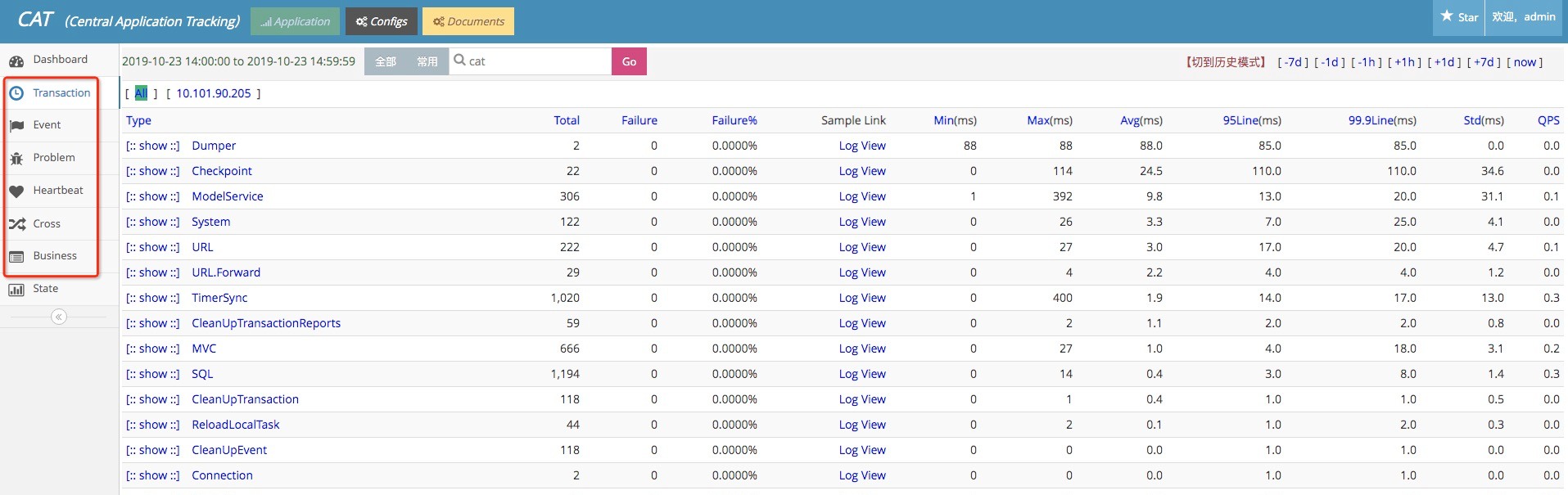The image size is (1568, 495).
Task: Click the CAT Central Application Tracking title
Action: click(x=129, y=20)
